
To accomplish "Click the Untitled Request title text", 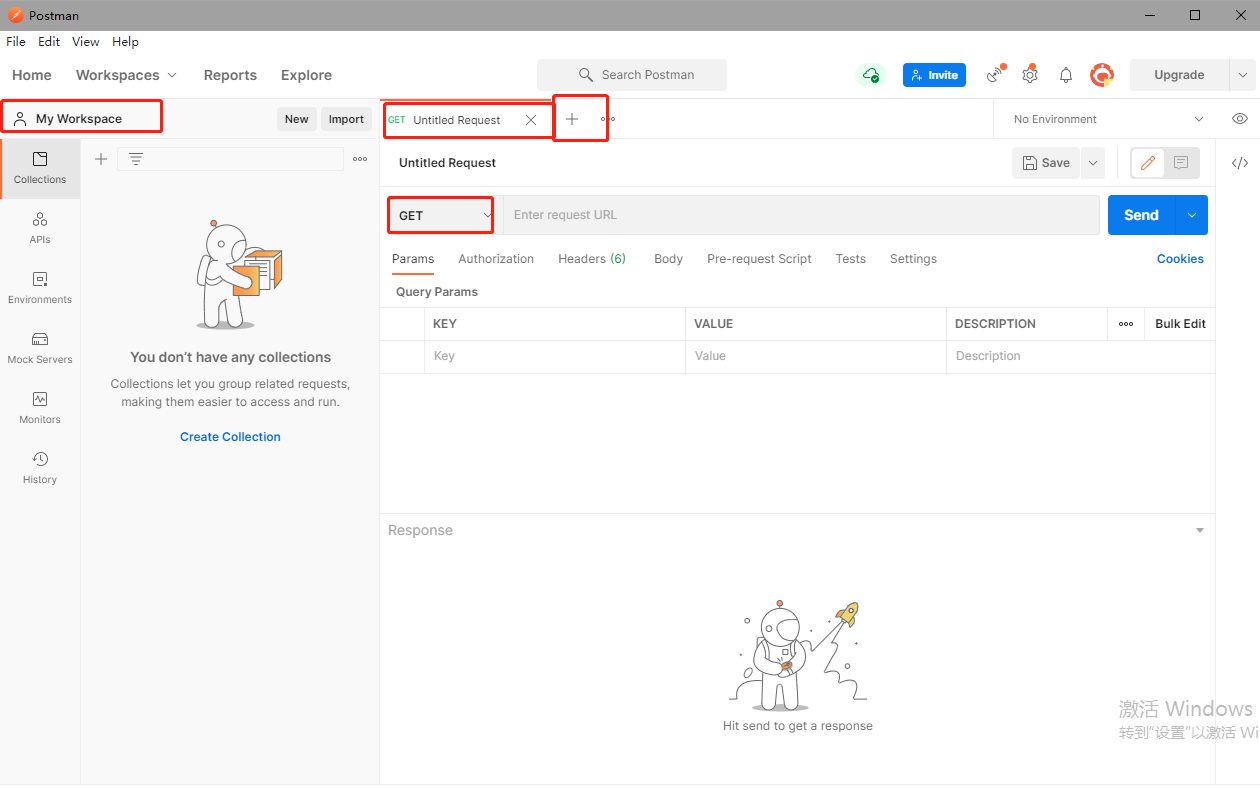I will 447,163.
